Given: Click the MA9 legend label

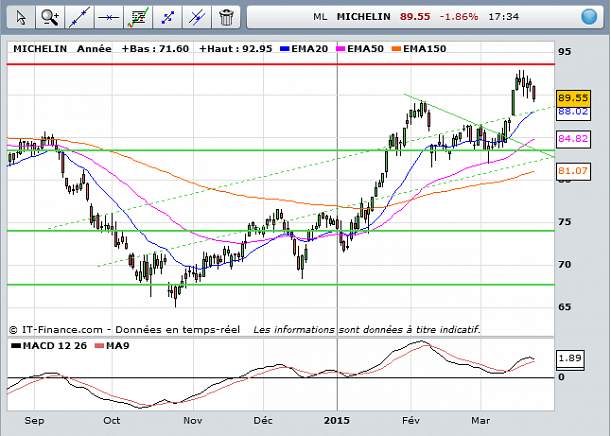Looking at the screenshot, I should click(118, 346).
